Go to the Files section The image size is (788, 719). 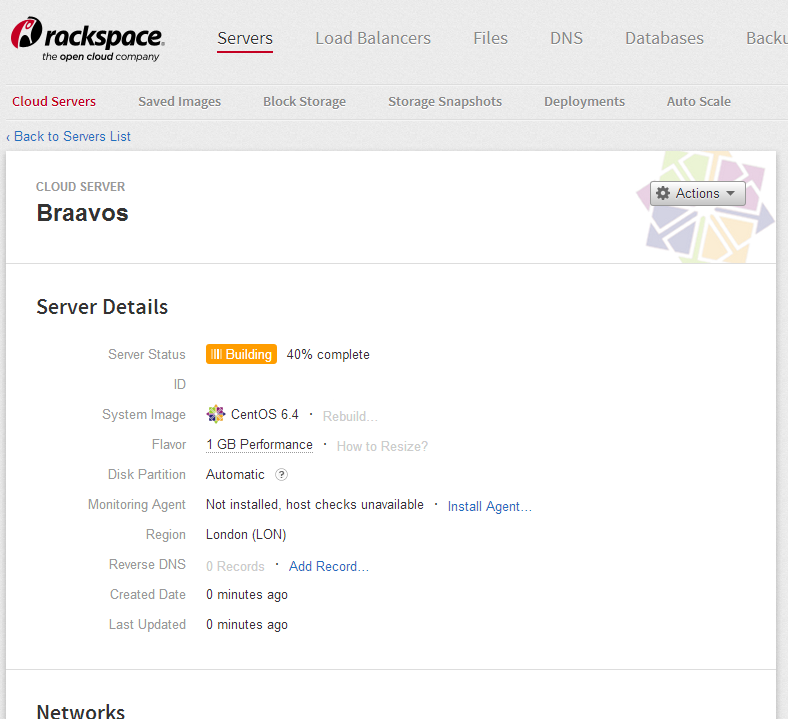click(490, 38)
